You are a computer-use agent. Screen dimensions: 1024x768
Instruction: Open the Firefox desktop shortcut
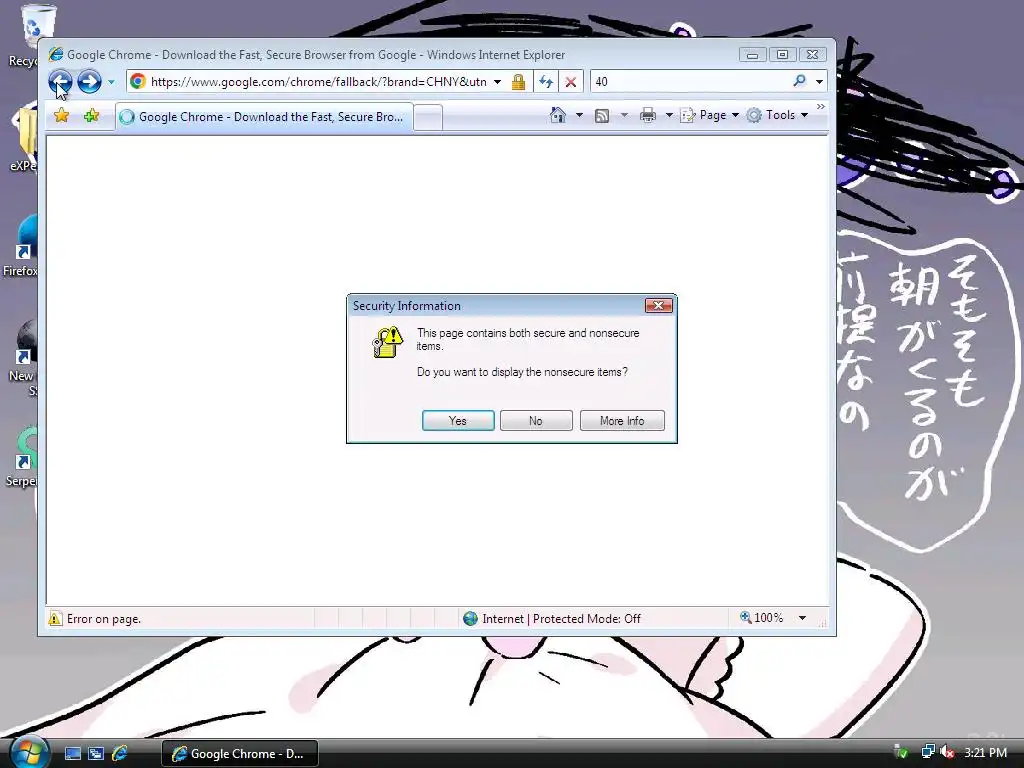pyautogui.click(x=21, y=246)
